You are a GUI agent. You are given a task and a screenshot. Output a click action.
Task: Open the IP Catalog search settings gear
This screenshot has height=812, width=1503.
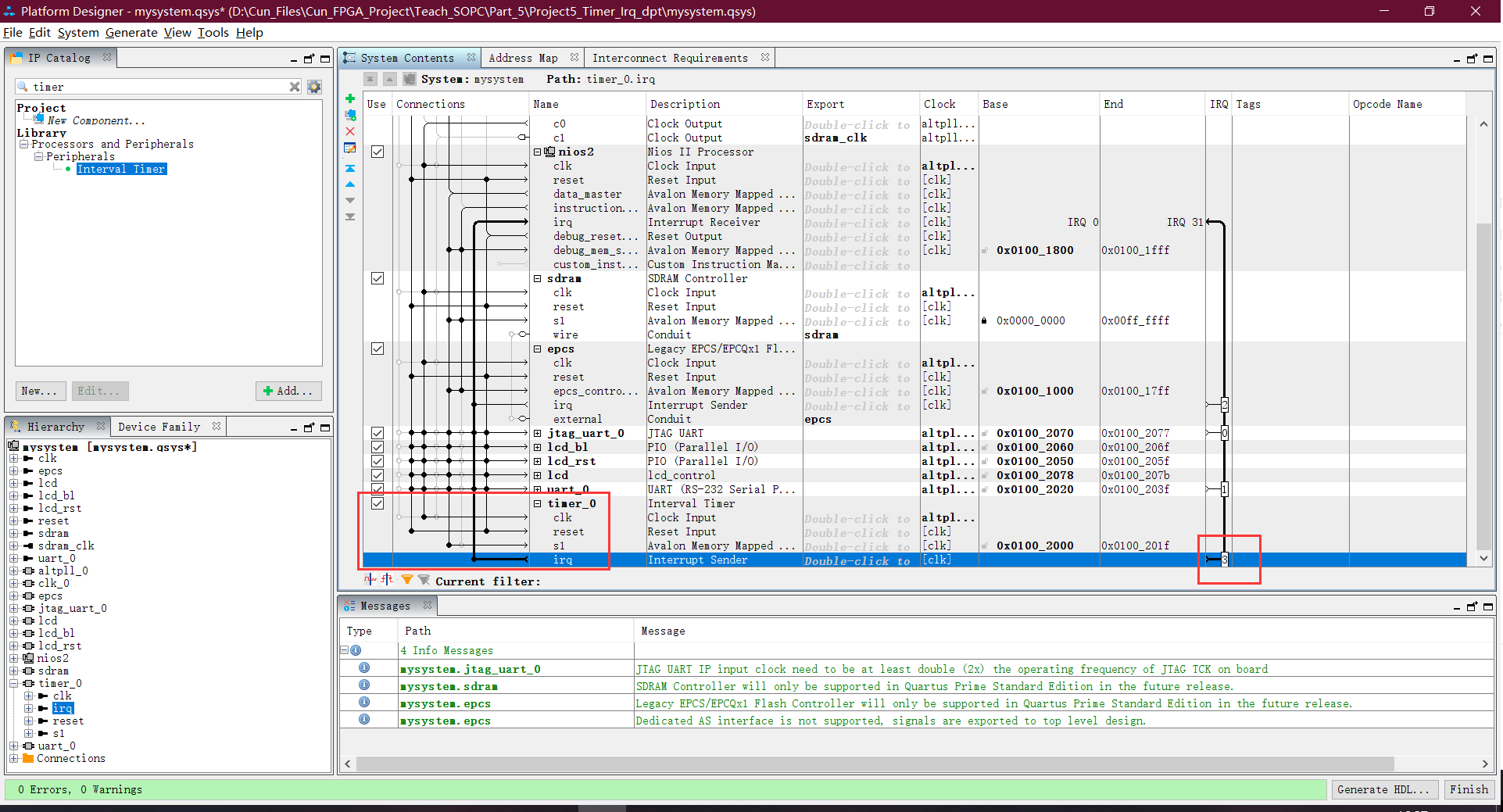pyautogui.click(x=314, y=87)
